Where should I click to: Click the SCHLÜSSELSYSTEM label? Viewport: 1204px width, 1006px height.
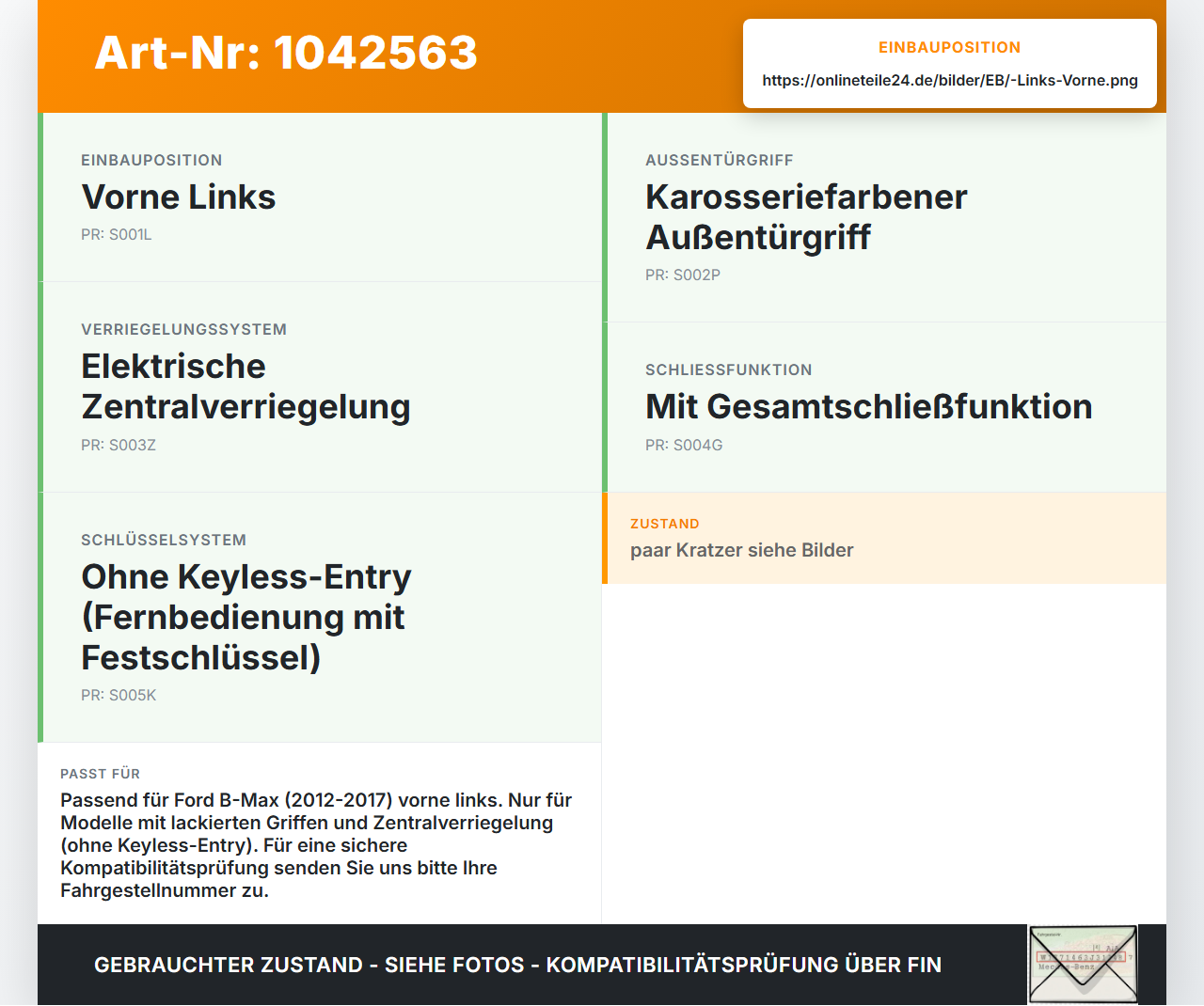pyautogui.click(x=164, y=540)
